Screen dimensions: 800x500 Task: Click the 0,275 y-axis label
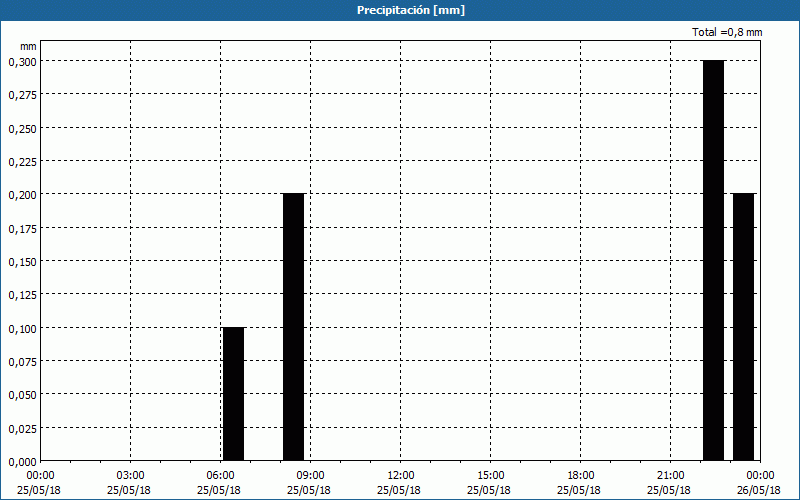tap(22, 95)
